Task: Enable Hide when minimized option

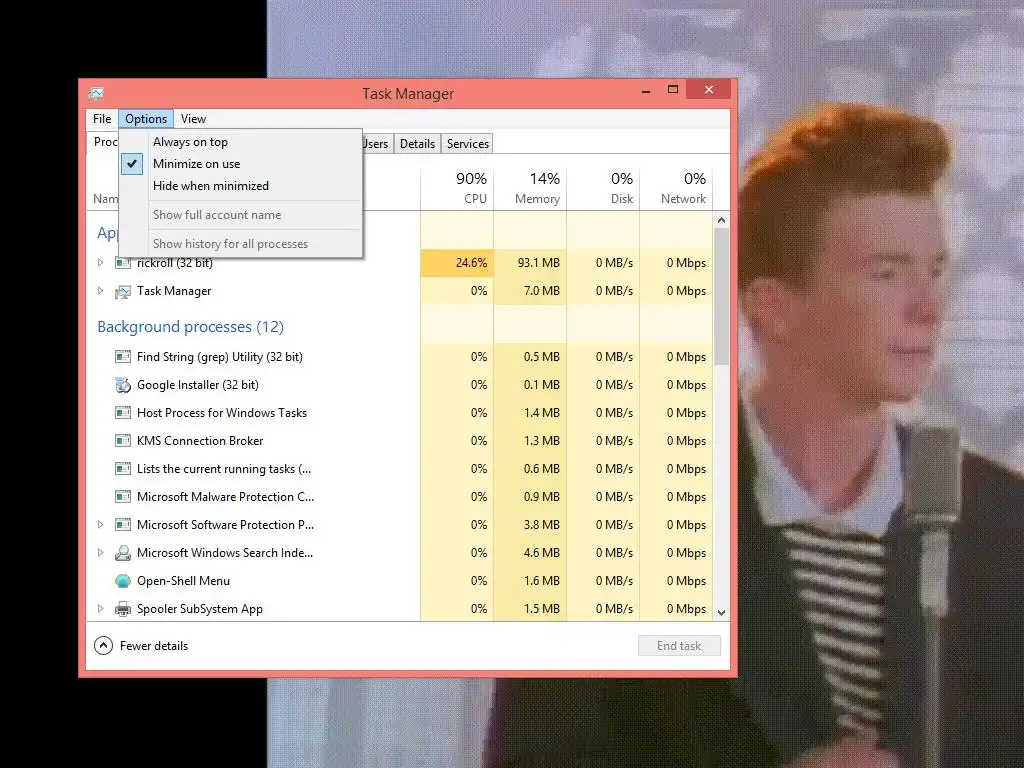Action: tap(211, 185)
